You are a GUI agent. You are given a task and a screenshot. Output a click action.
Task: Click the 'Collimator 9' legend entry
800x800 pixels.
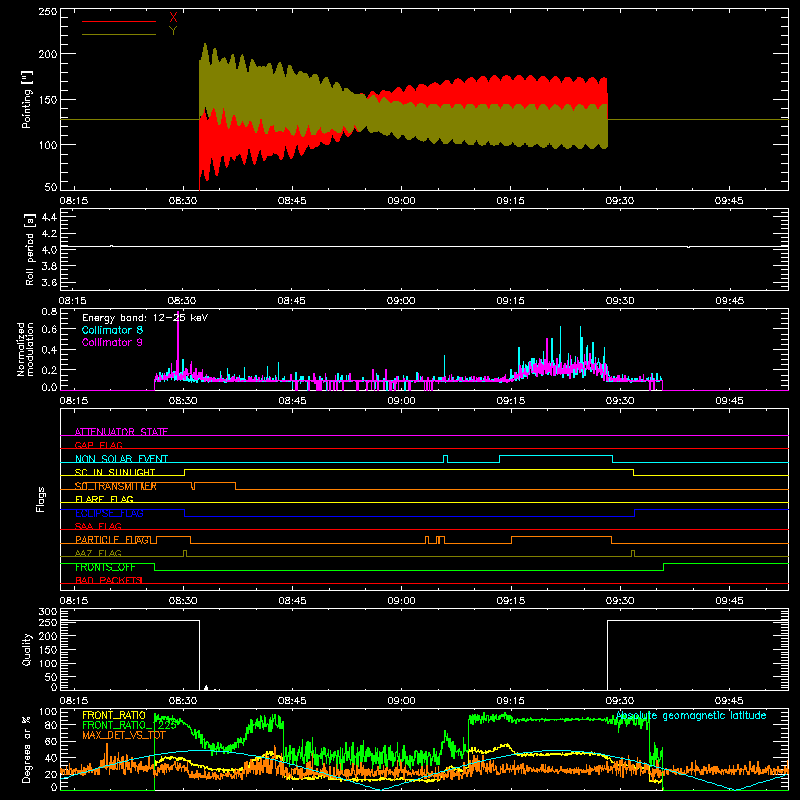tap(112, 342)
